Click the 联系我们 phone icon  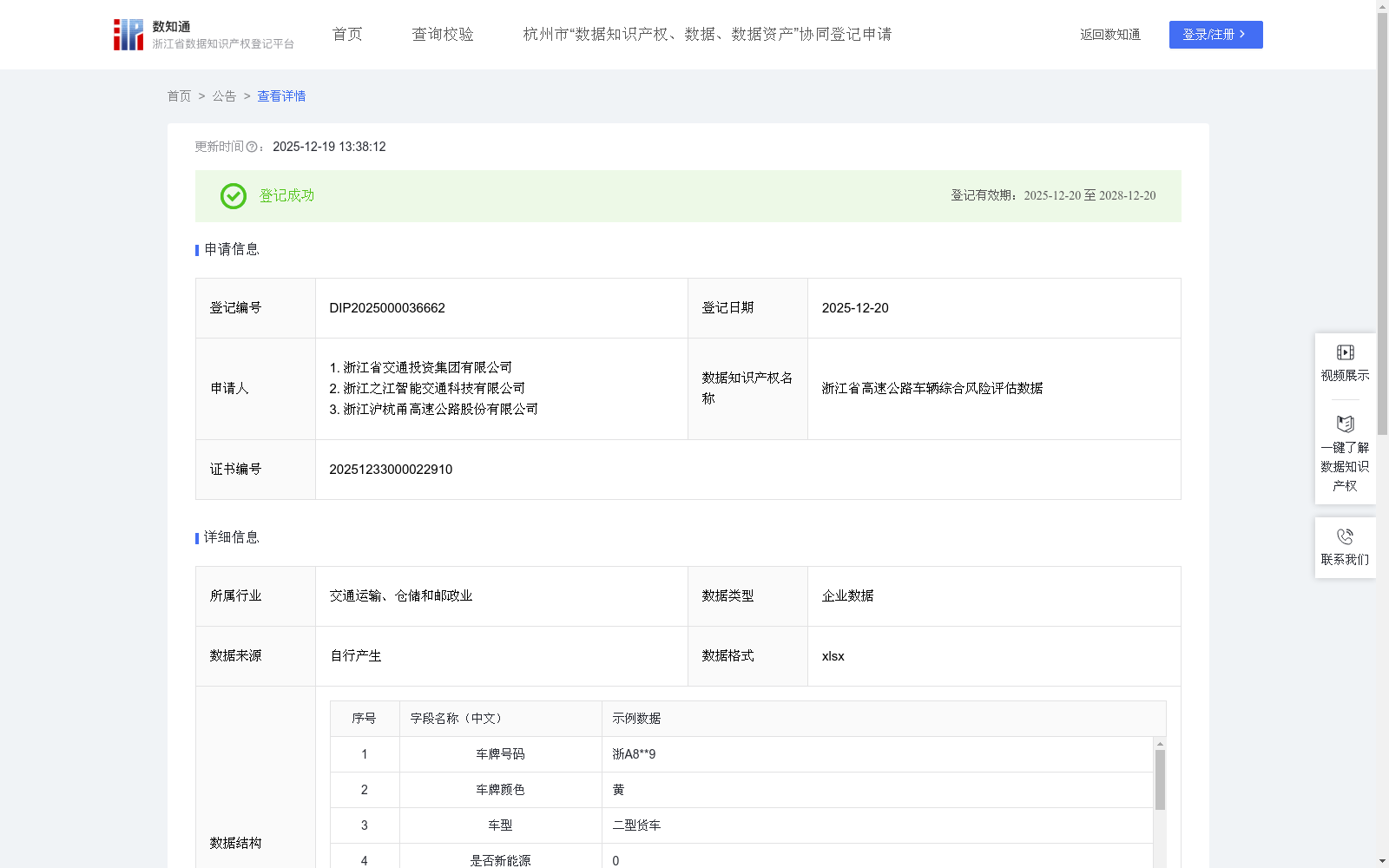click(1345, 536)
